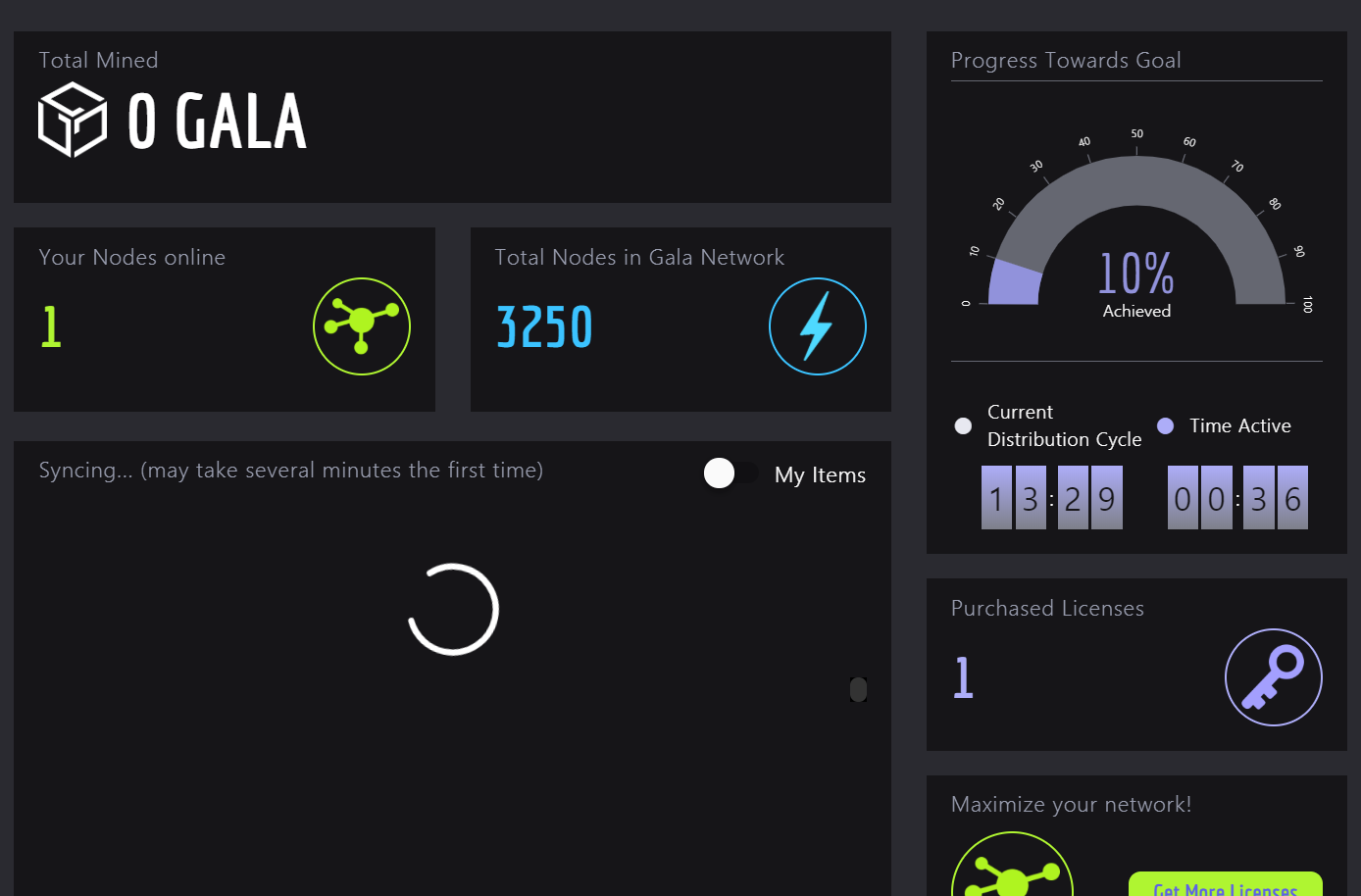Click the Get More Licenses button
The image size is (1361, 896).
[x=1226, y=884]
